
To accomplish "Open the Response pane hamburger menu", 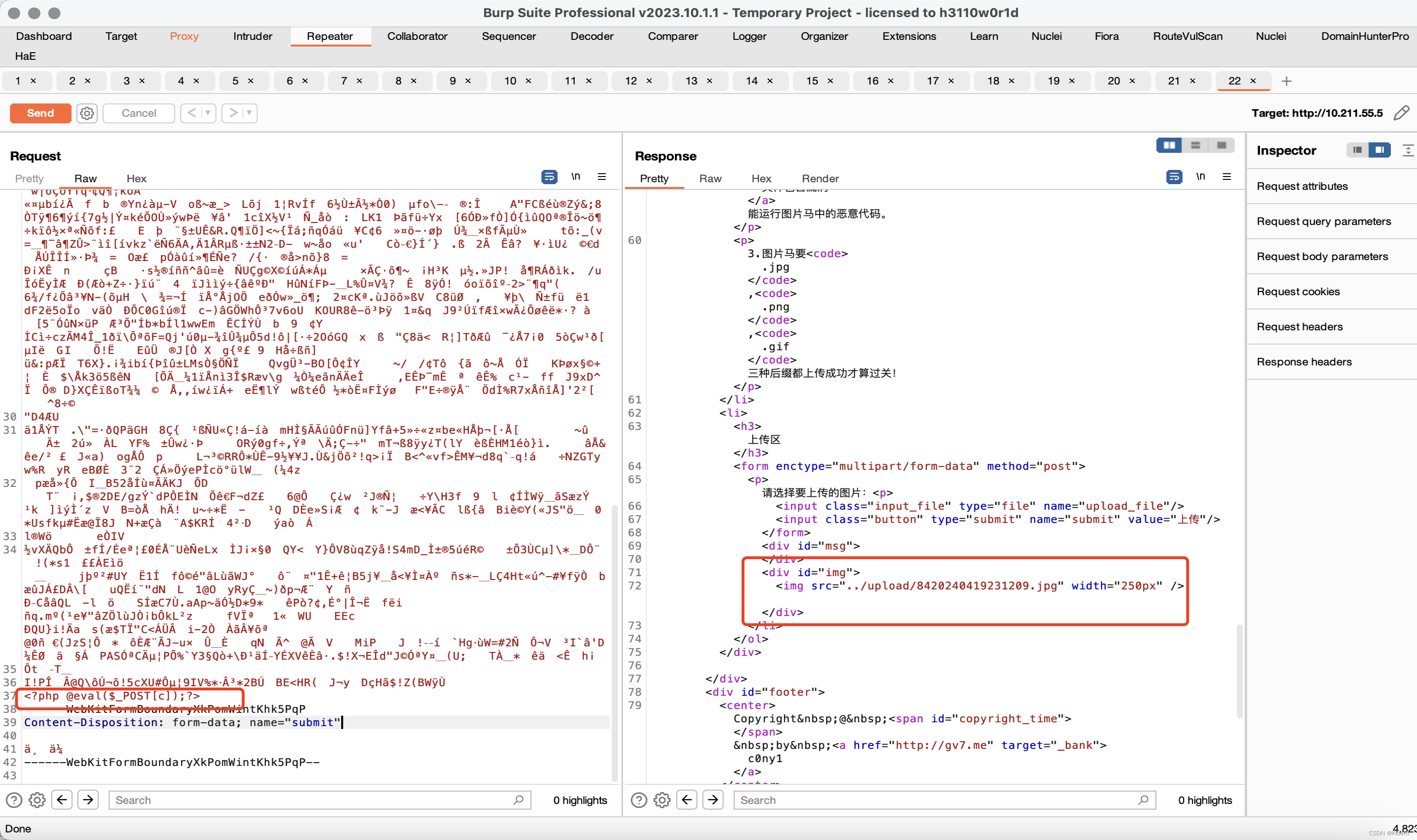I will pyautogui.click(x=1226, y=177).
